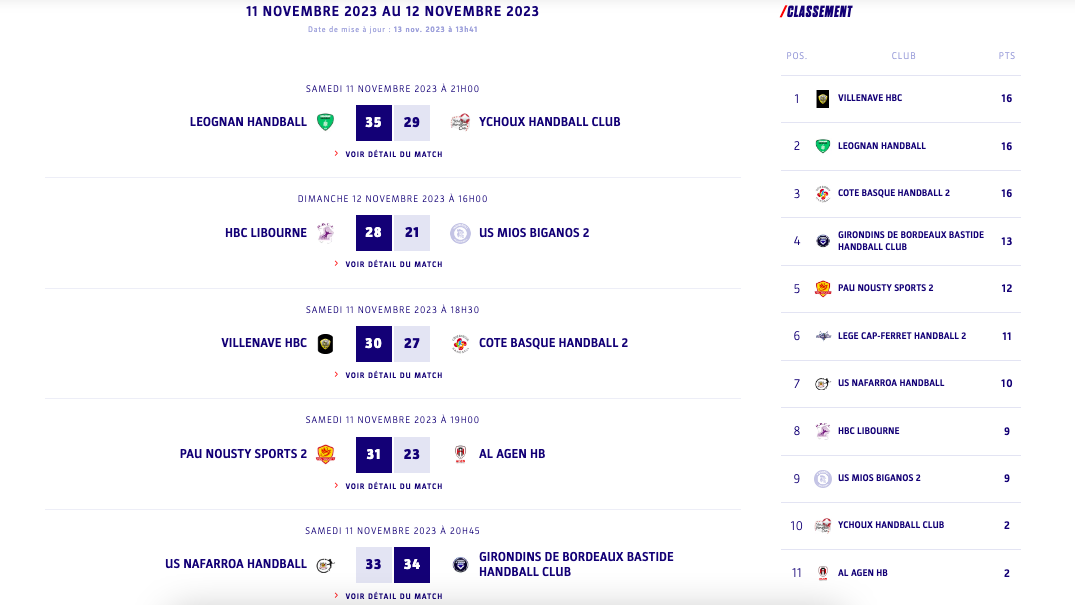Image resolution: width=1075 pixels, height=605 pixels.
Task: Click Girondins de Bordeaux Bastide standings logo
Action: point(823,241)
